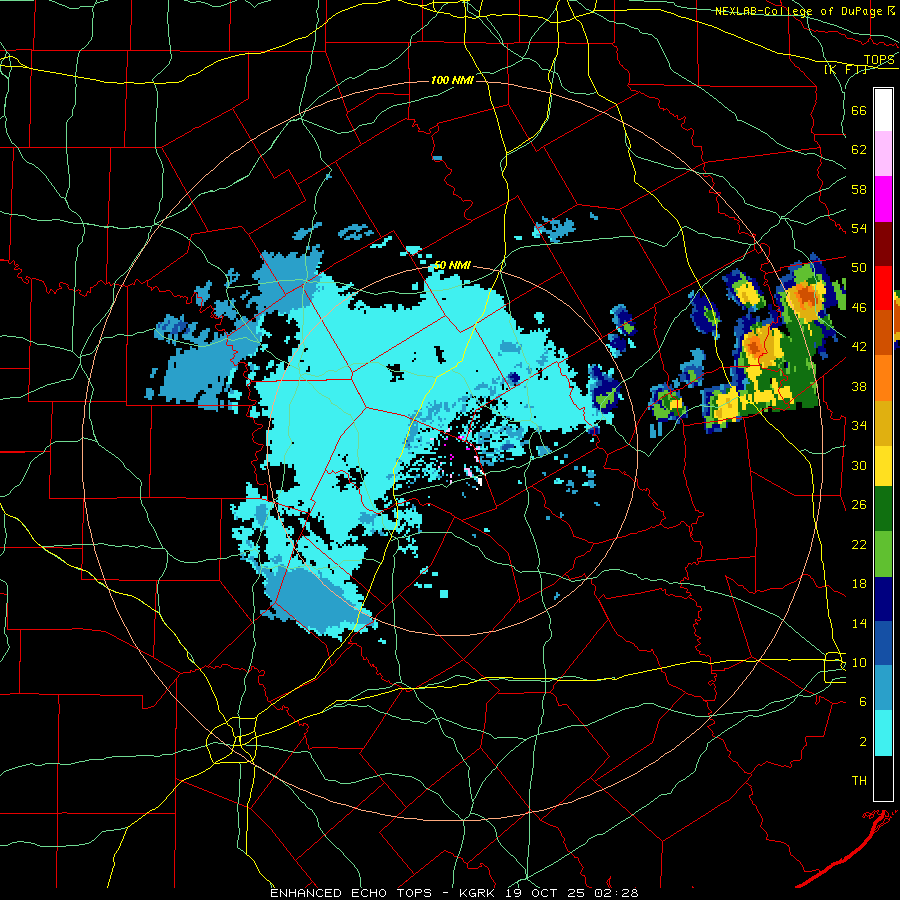Click the legend value '22'
Screen dimensions: 900x900
[859, 544]
